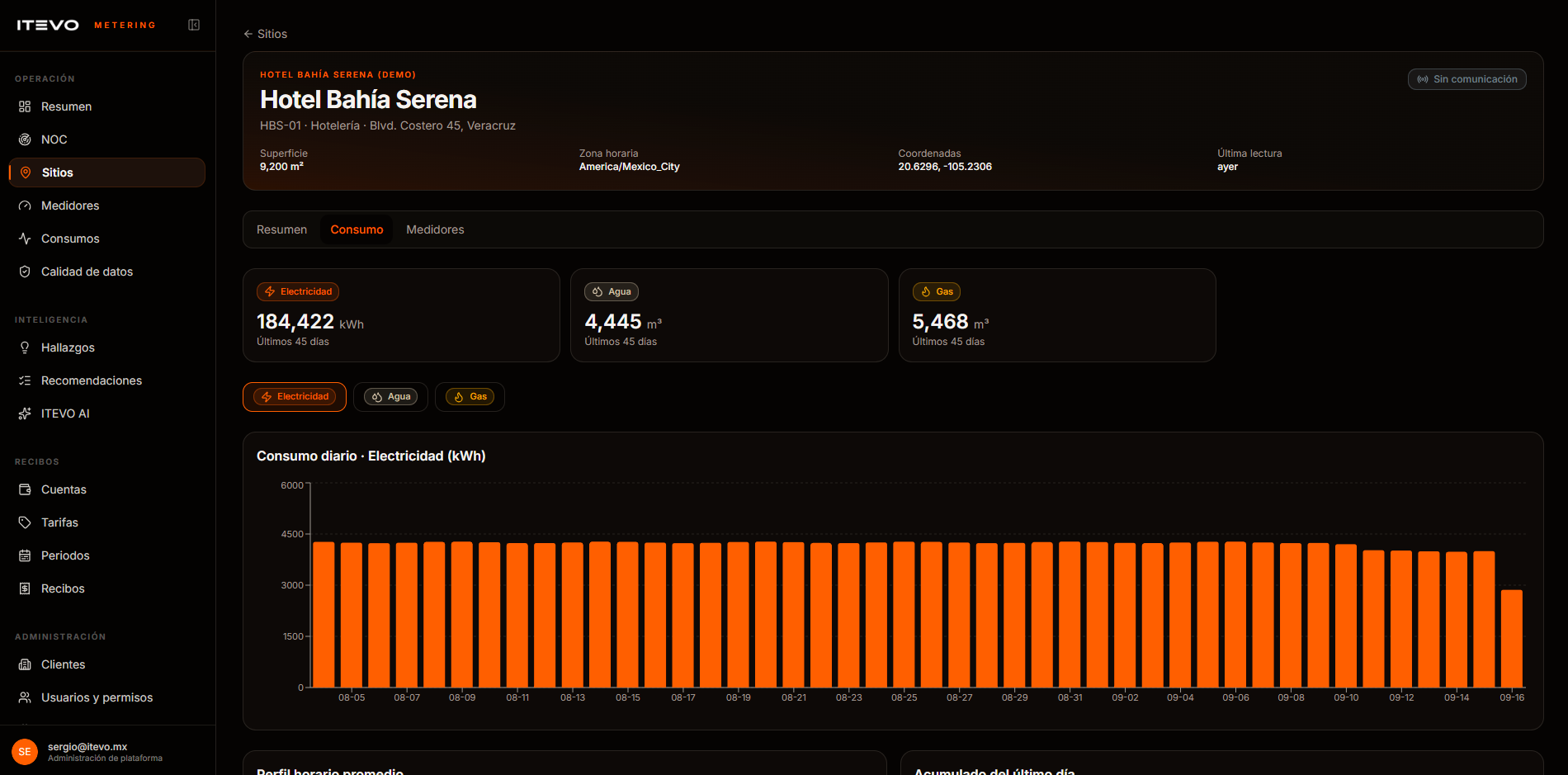
Task: Select the Consumo tab
Action: pos(357,229)
